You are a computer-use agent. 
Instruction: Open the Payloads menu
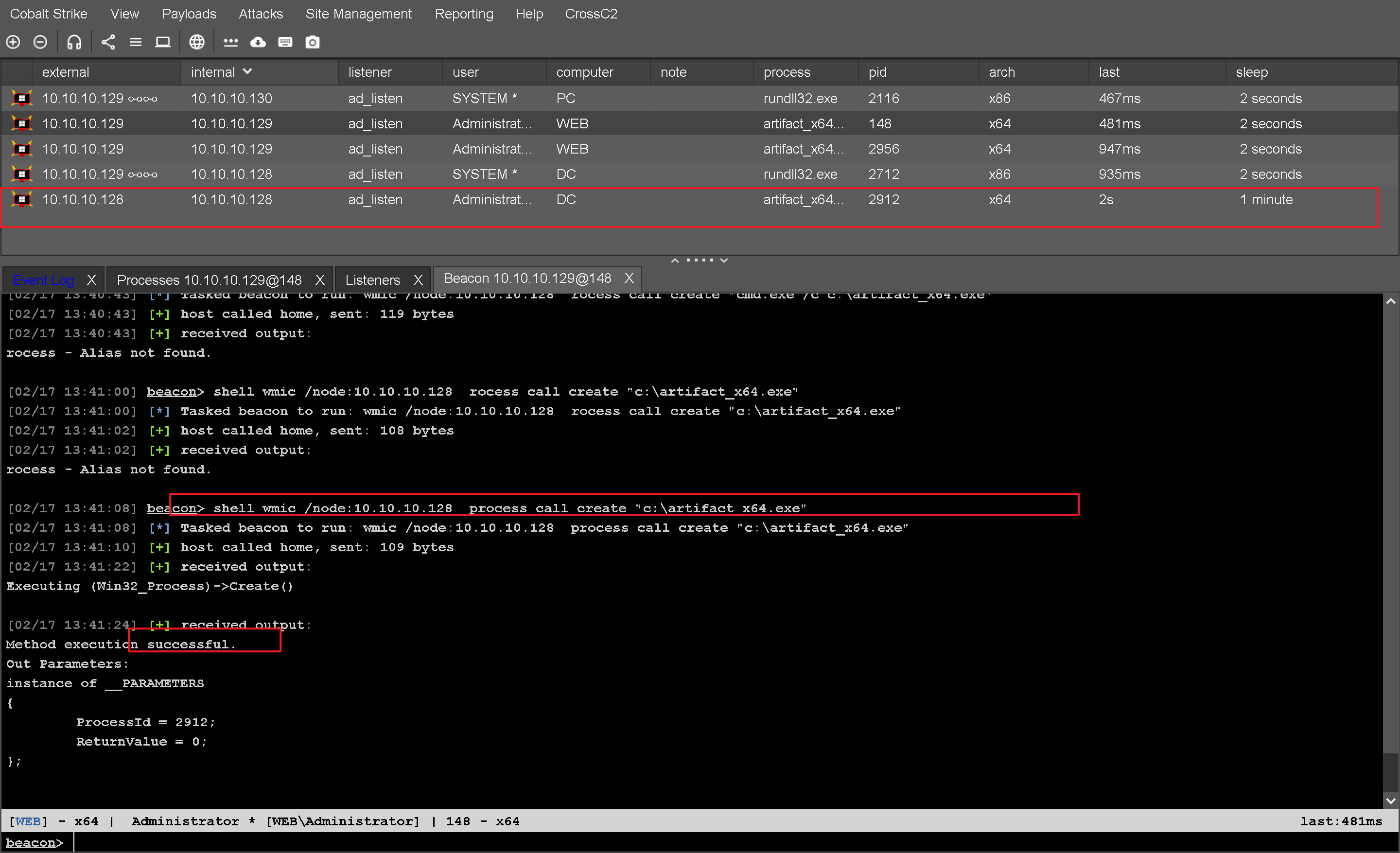(x=189, y=14)
